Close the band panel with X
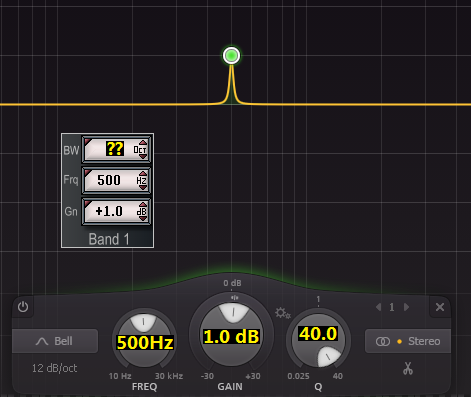This screenshot has height=397, width=471. 440,307
